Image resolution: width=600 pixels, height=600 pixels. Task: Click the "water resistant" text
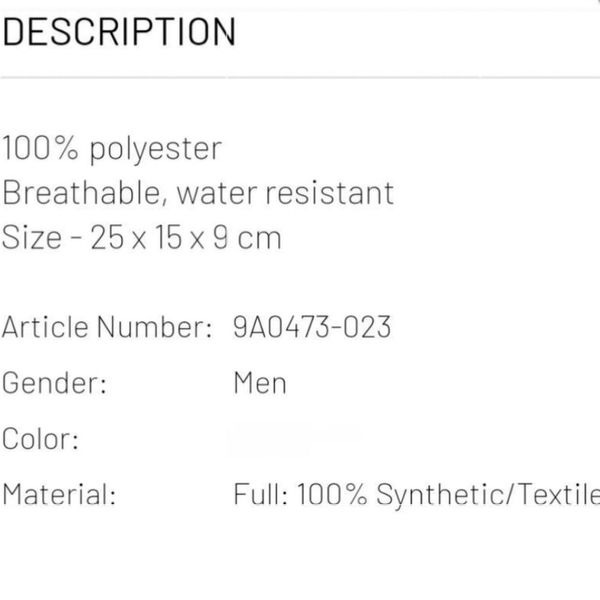(285, 194)
